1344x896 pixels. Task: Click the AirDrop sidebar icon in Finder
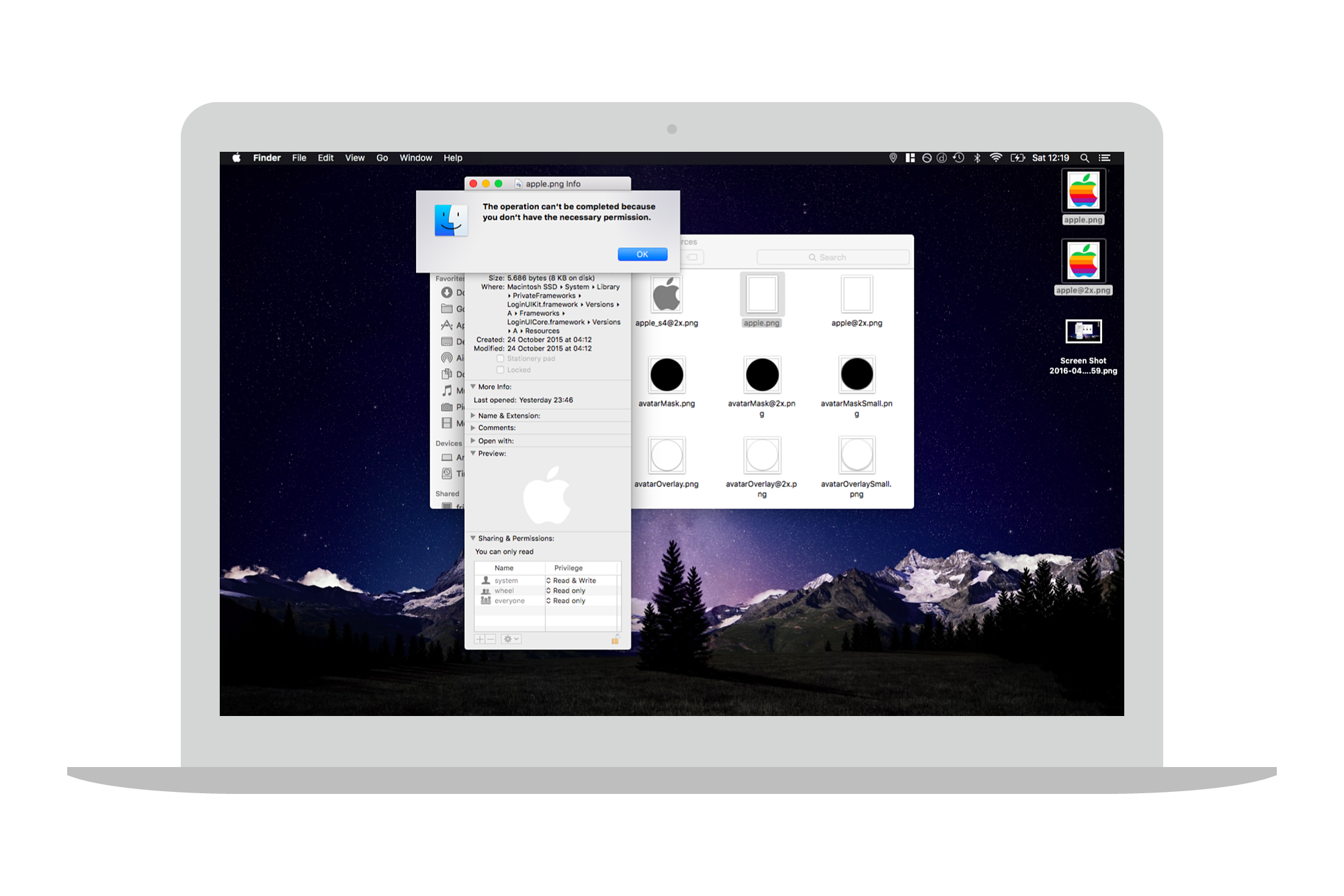coord(447,358)
